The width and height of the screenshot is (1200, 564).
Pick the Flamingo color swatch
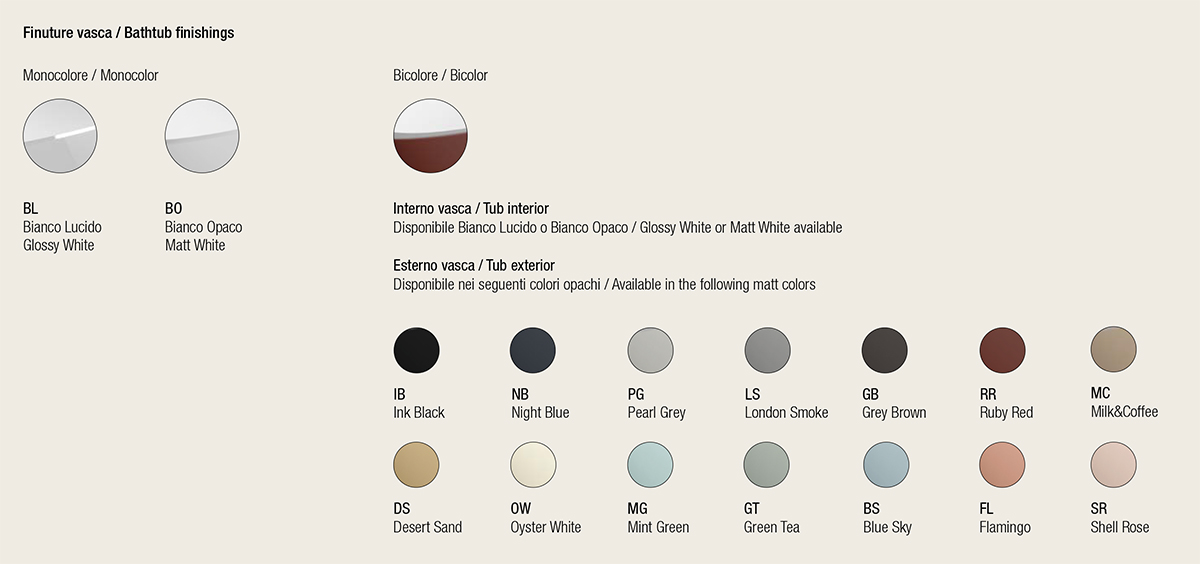[1002, 465]
